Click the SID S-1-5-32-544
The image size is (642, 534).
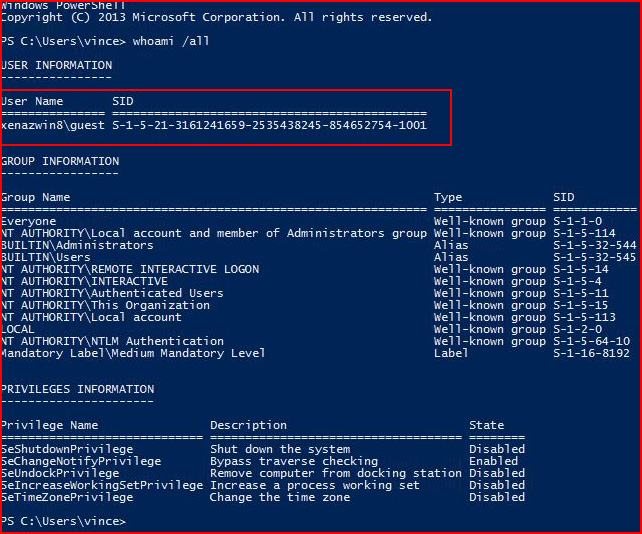point(595,245)
